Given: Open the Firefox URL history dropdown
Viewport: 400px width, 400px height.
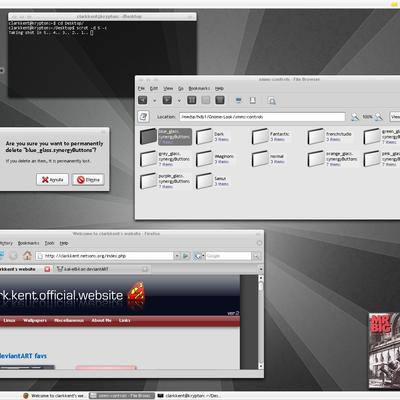Looking at the screenshot, I should pyautogui.click(x=177, y=256).
